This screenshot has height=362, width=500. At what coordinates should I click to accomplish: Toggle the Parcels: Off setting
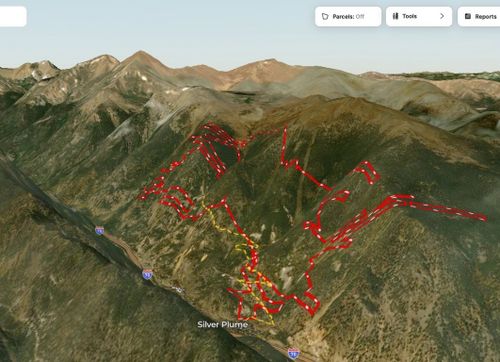coord(348,16)
